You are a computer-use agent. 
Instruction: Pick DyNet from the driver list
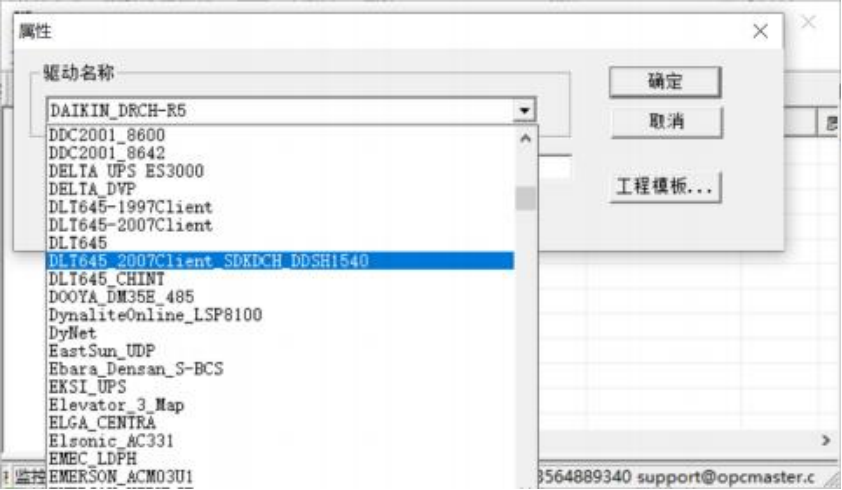coord(280,333)
